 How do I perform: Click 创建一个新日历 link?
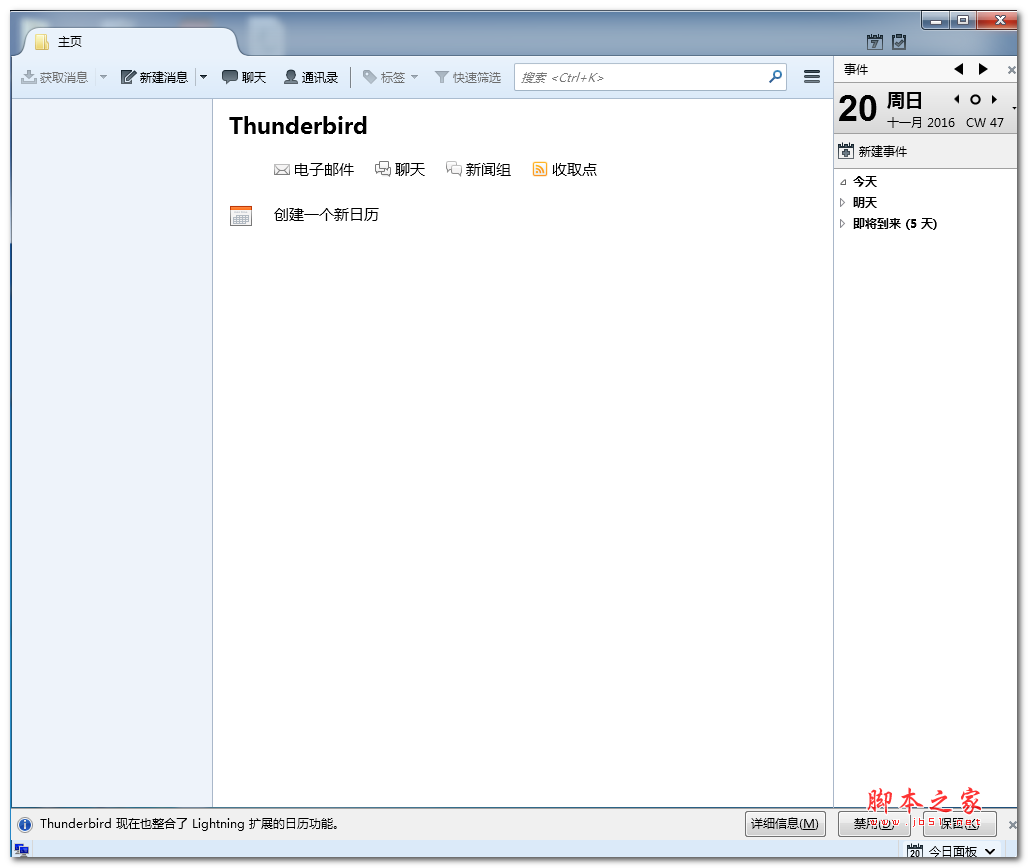326,215
